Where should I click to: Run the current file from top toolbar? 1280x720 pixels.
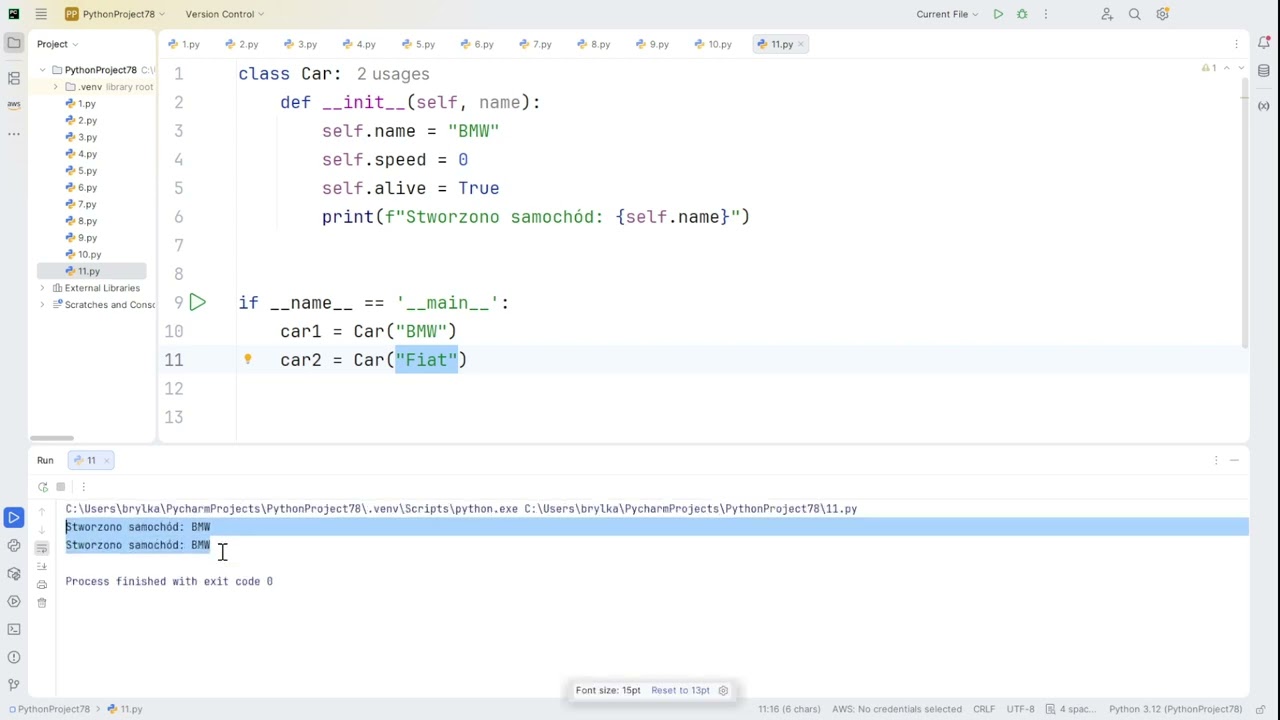click(998, 14)
